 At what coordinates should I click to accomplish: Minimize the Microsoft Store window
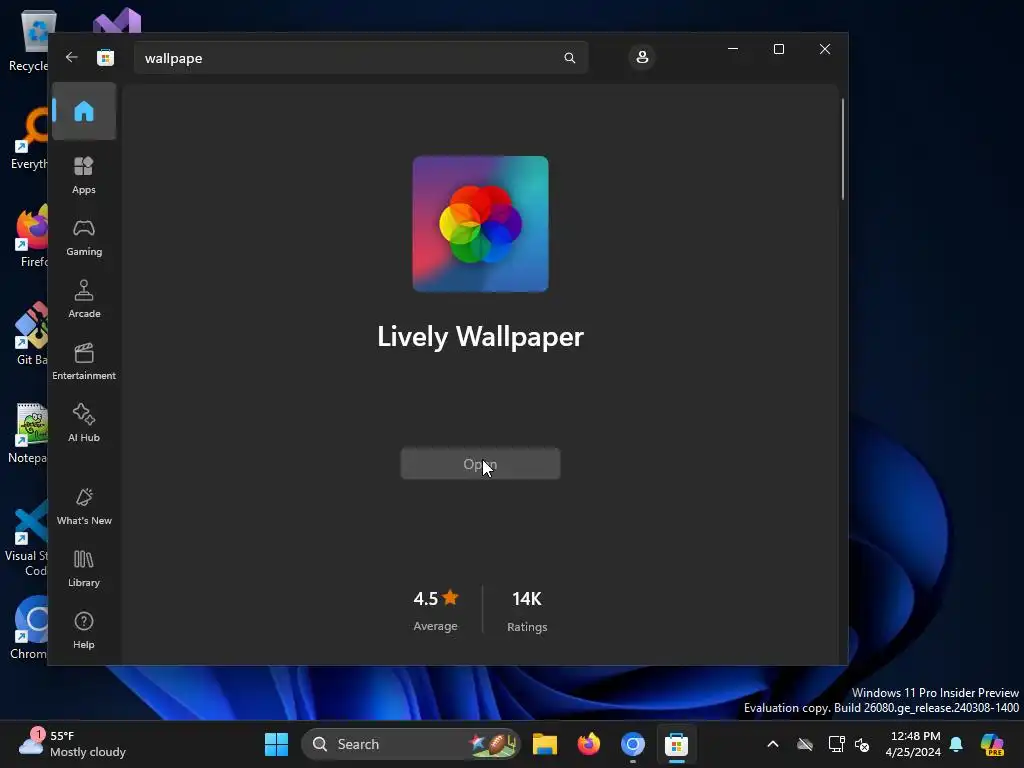coord(733,49)
